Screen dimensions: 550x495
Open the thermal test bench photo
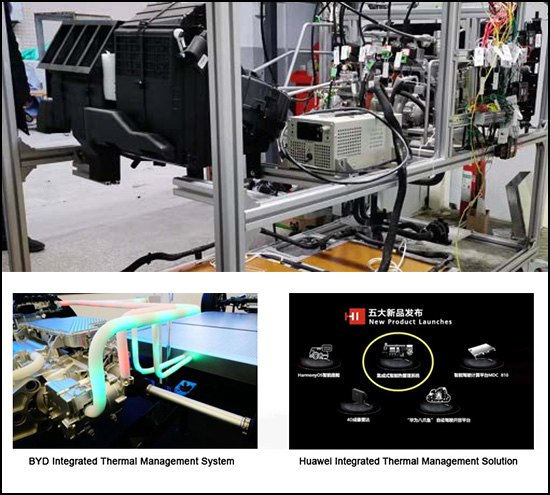pyautogui.click(x=274, y=136)
